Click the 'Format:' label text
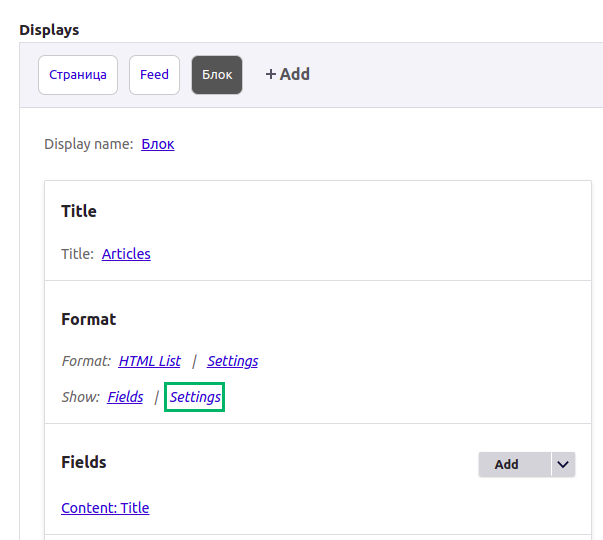Image resolution: width=603 pixels, height=540 pixels. [x=85, y=361]
